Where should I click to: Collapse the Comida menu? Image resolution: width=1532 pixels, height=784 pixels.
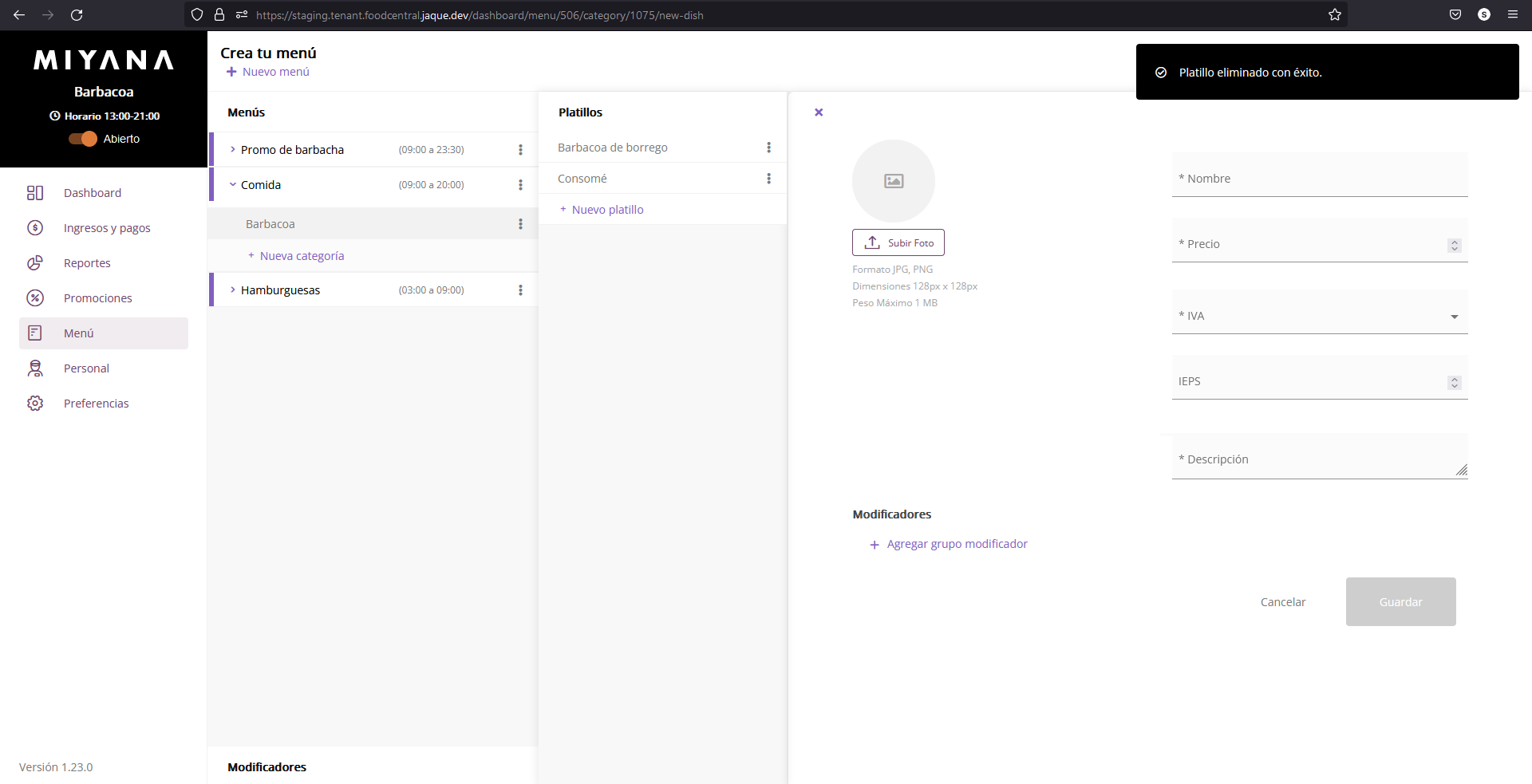tap(233, 185)
